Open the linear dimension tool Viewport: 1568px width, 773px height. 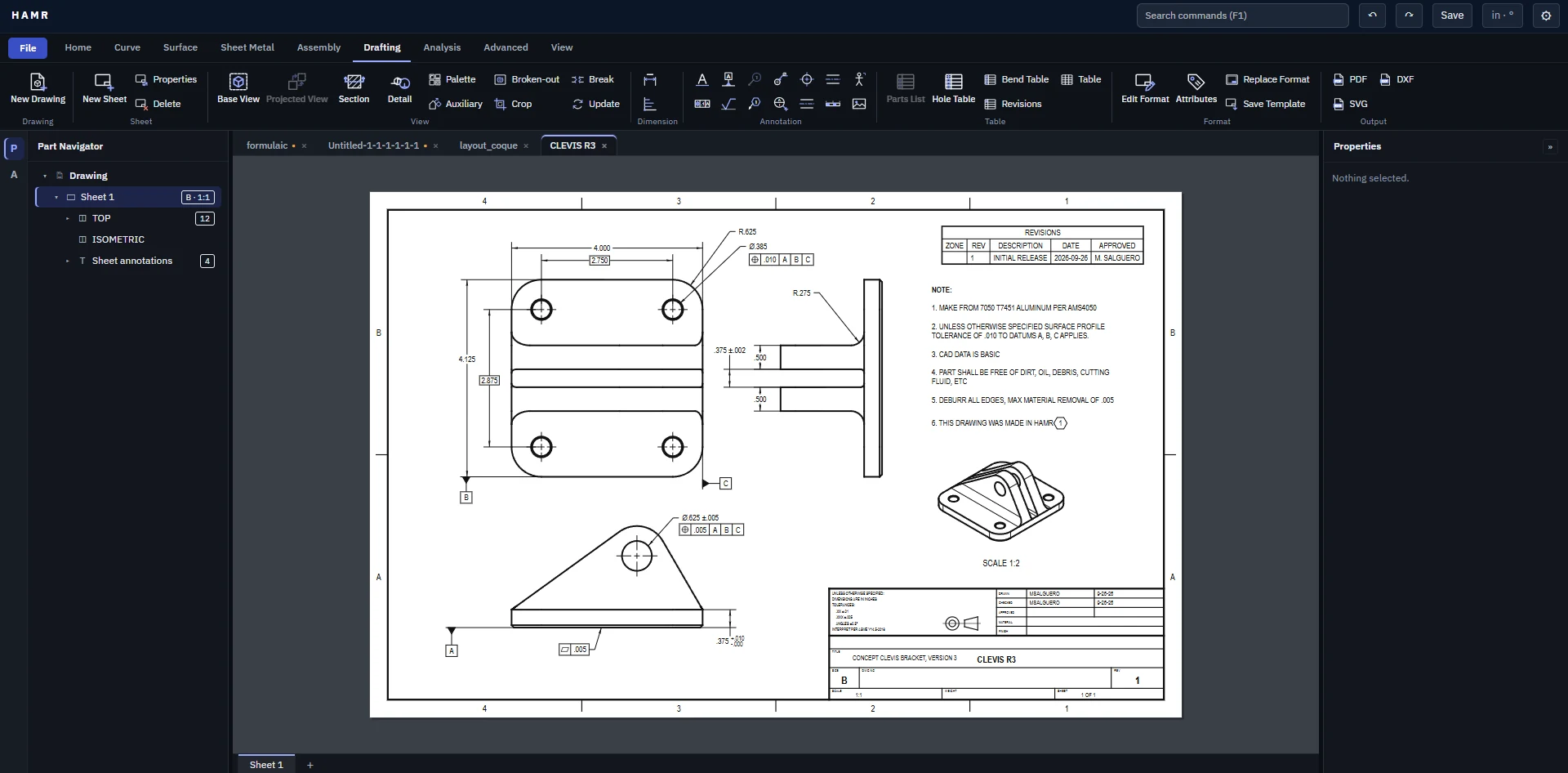point(650,79)
